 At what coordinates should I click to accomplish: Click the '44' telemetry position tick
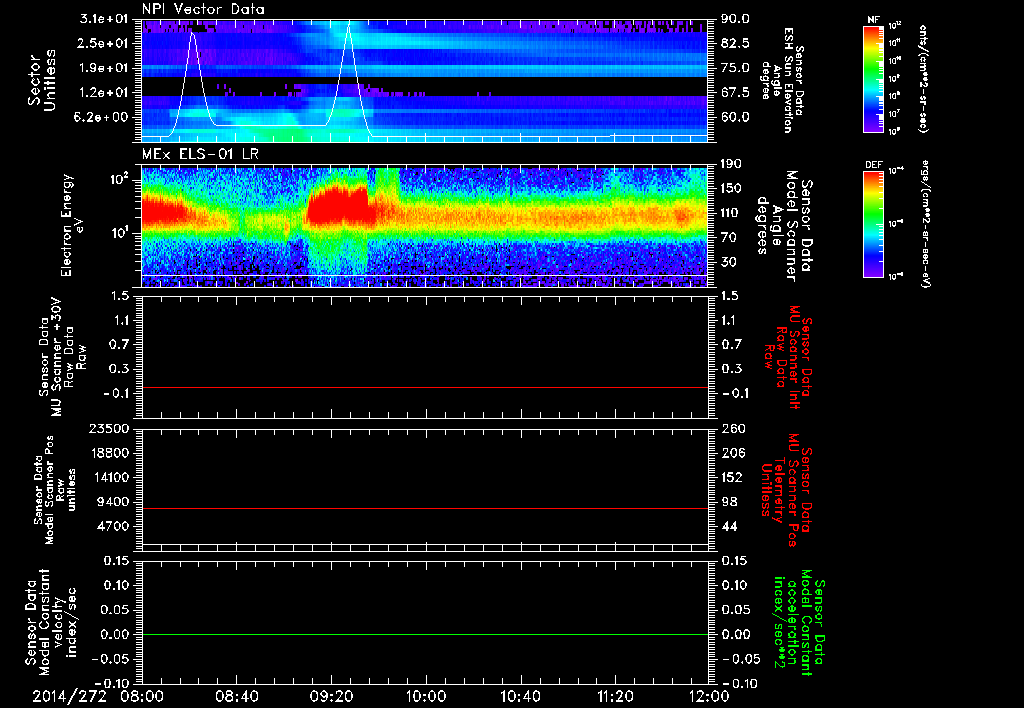729,526
